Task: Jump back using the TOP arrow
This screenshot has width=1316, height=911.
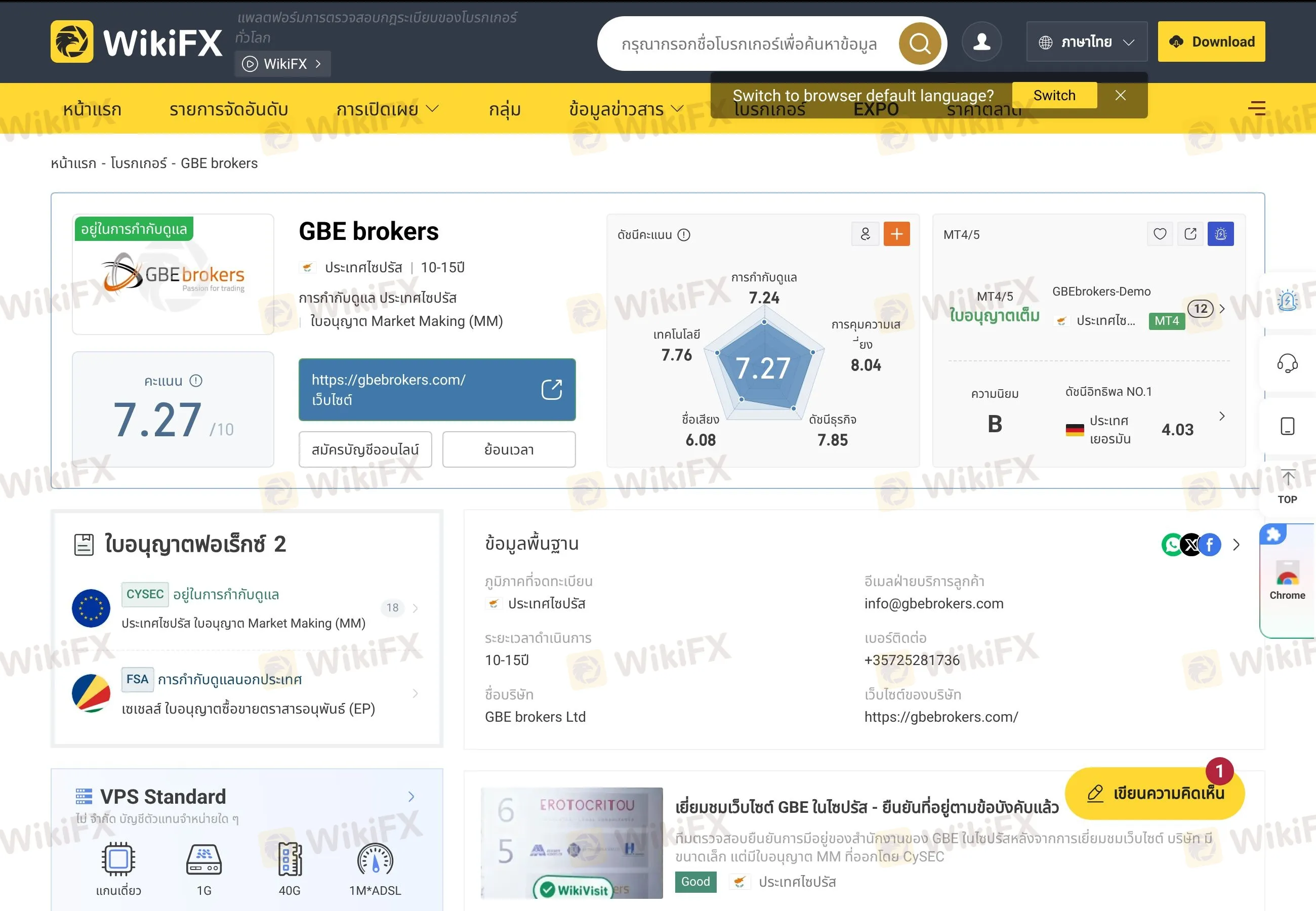Action: [1288, 487]
